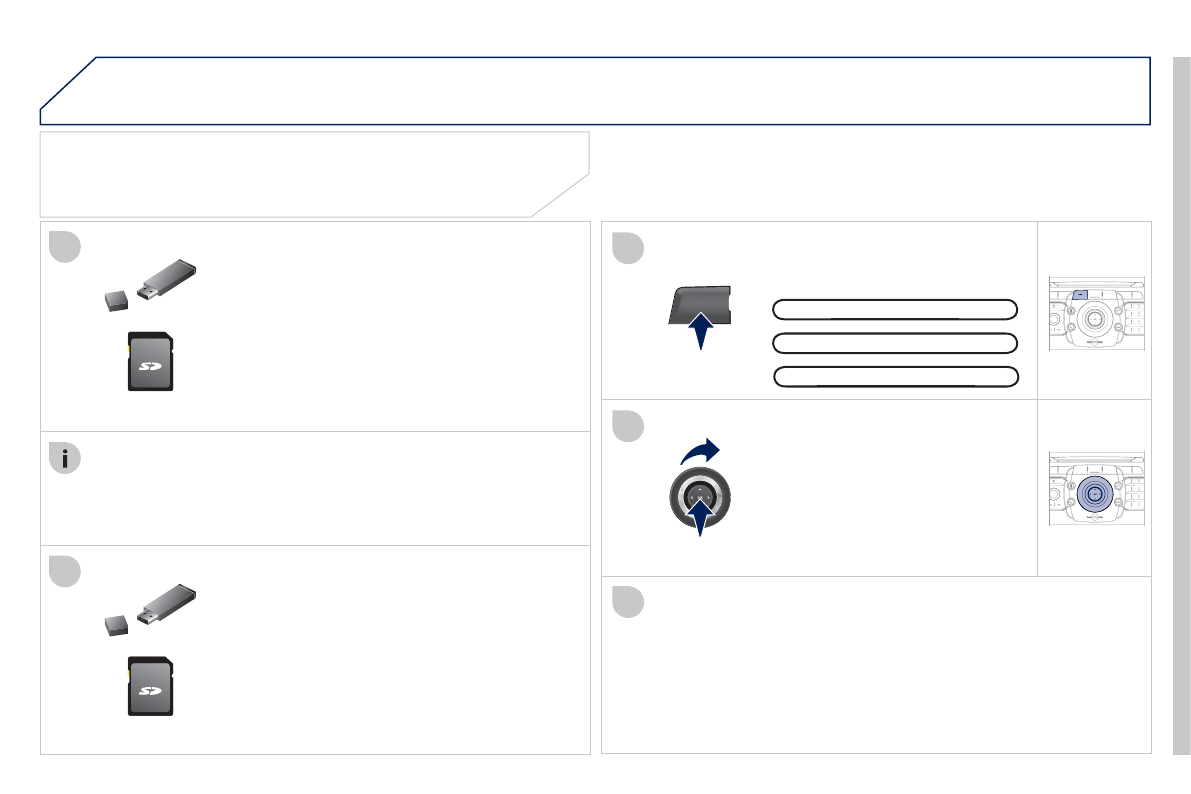The height and width of the screenshot is (794, 1191).
Task: Open console thumbnail with highlighted blue dial
Action: coord(1095,491)
